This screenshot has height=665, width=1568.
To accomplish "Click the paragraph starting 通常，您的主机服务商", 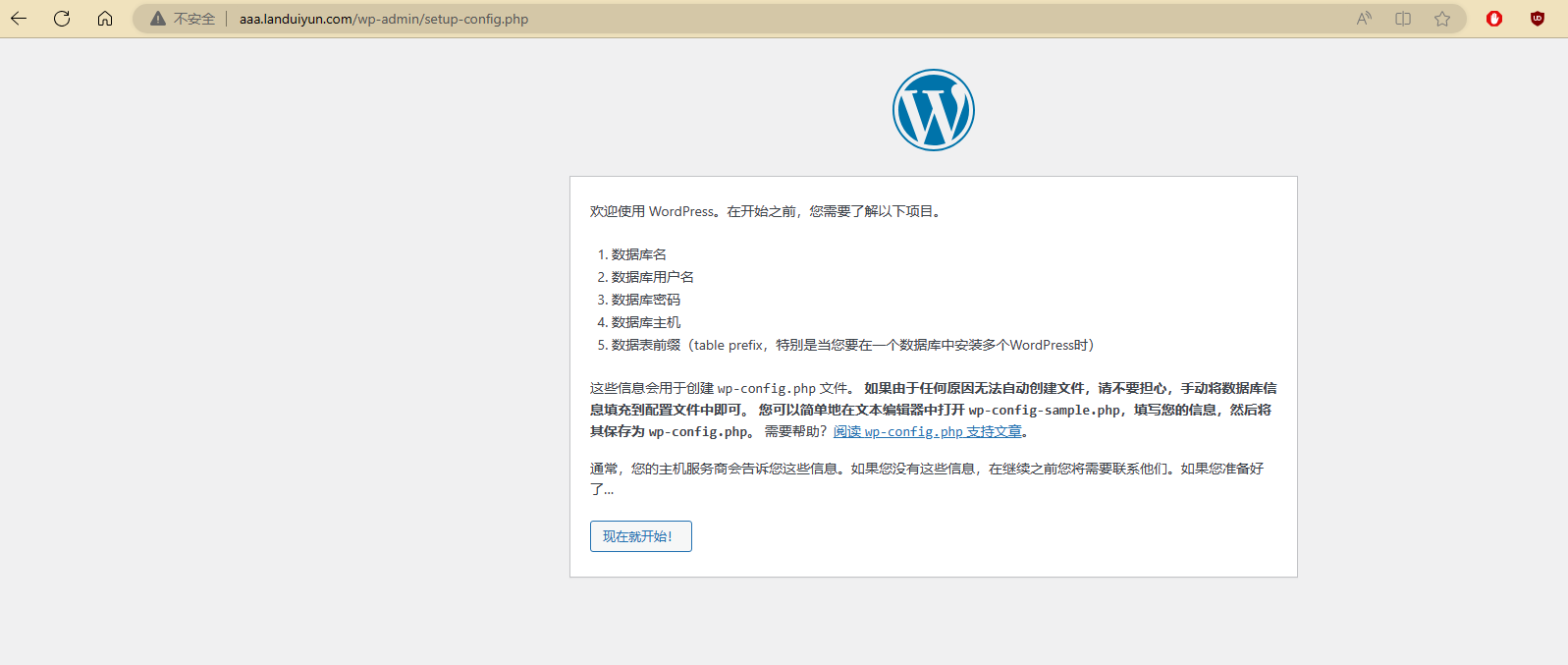I will [x=927, y=478].
